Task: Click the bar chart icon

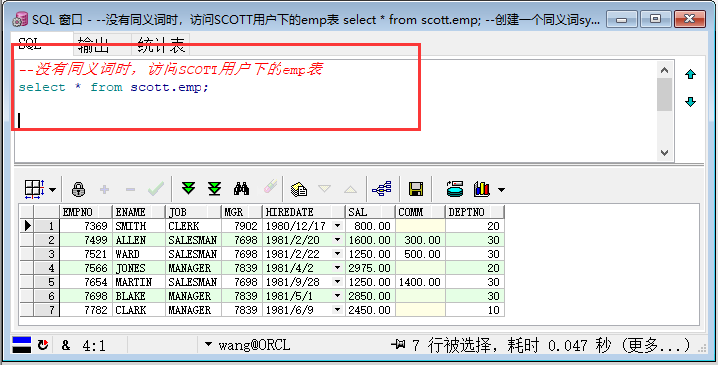Action: pyautogui.click(x=482, y=189)
